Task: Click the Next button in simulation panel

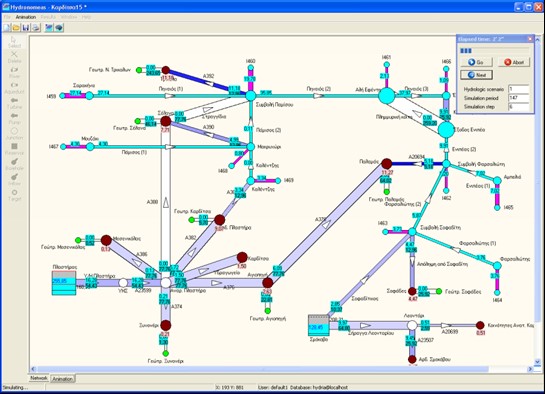Action: coord(477,75)
